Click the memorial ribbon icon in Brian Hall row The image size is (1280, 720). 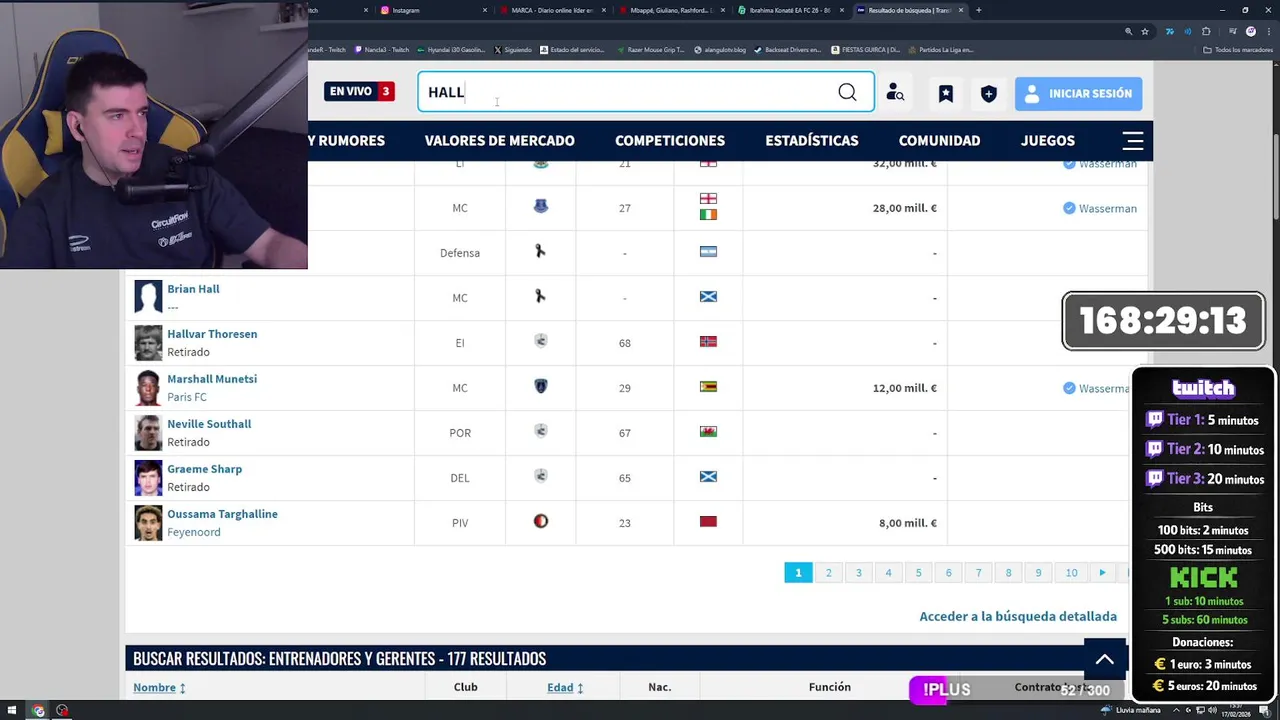[541, 297]
